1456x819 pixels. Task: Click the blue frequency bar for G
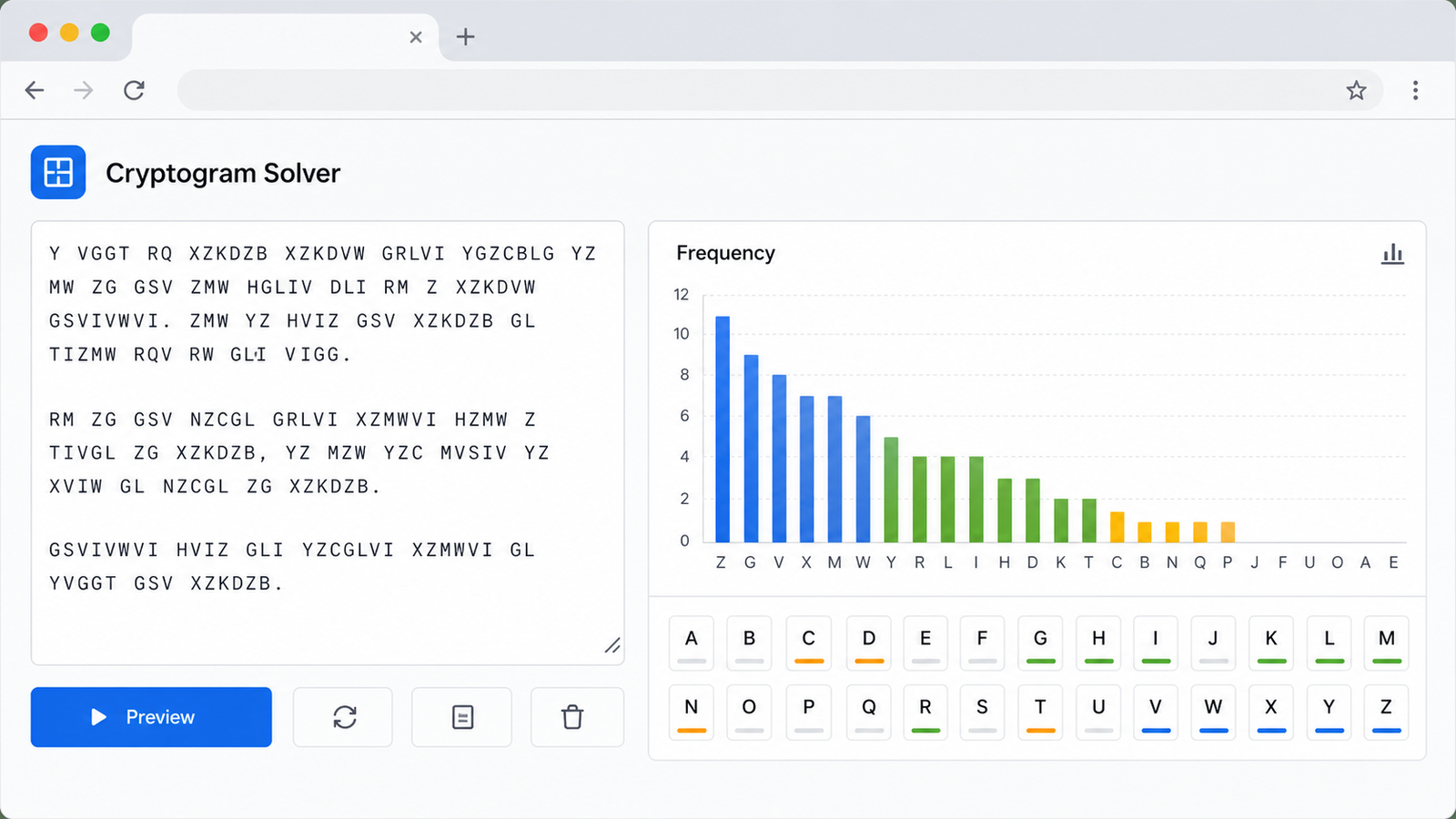(751, 449)
